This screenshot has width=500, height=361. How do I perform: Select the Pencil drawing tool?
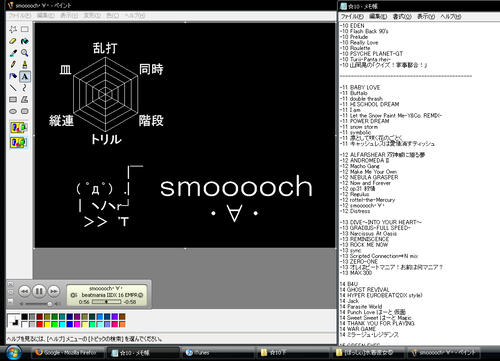tap(13, 65)
